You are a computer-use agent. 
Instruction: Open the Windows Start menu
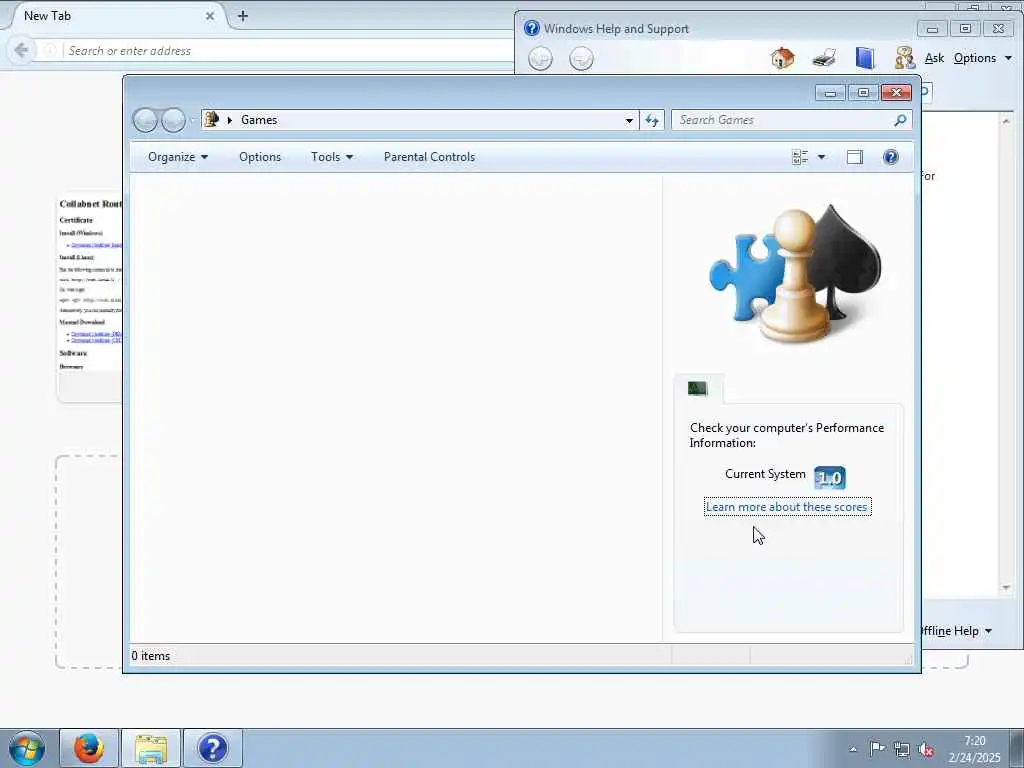(27, 748)
